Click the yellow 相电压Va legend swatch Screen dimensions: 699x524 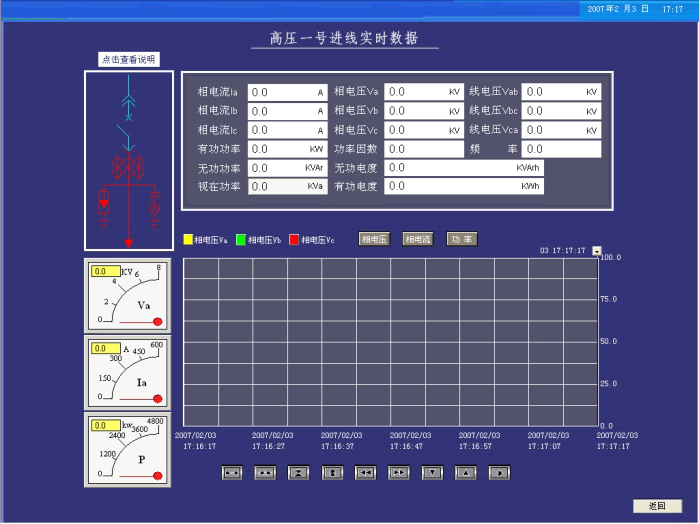pyautogui.click(x=188, y=240)
